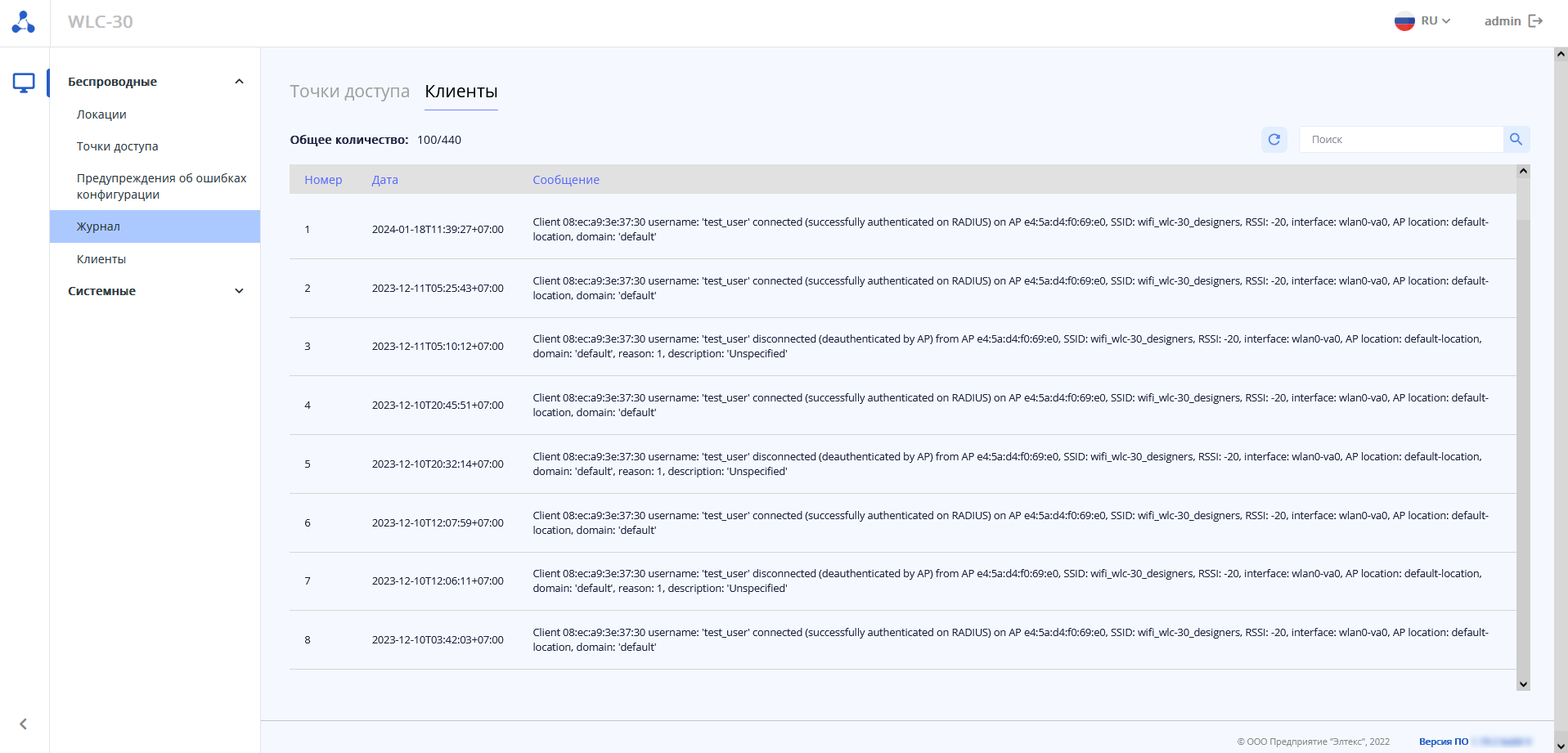Focus the Поиск search field

[1400, 140]
